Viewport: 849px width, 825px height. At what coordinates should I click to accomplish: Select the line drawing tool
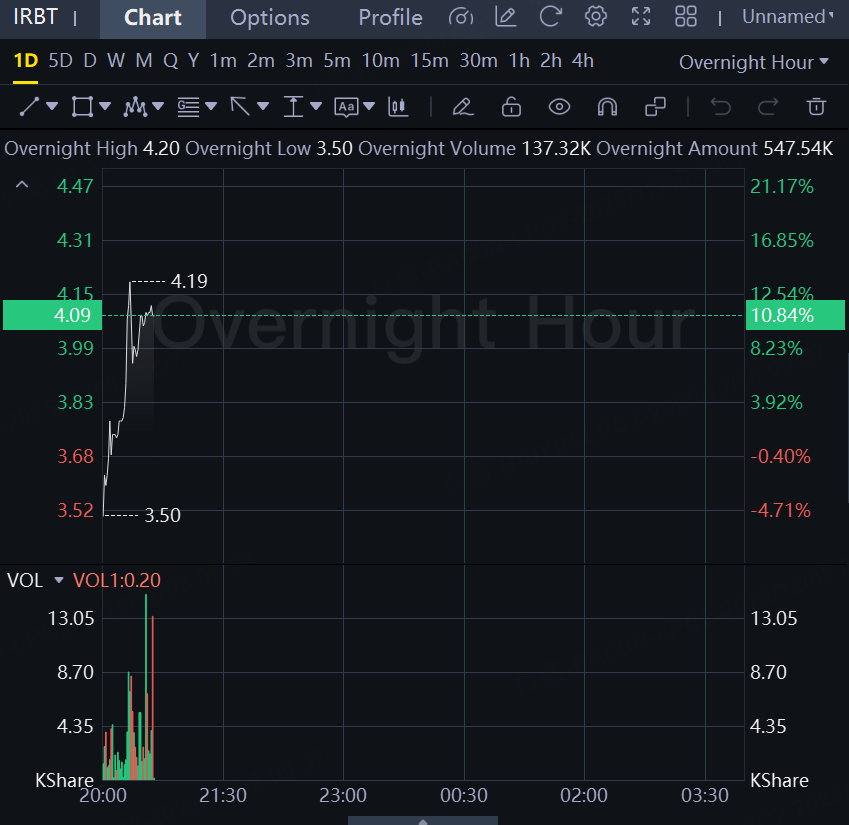click(x=30, y=106)
